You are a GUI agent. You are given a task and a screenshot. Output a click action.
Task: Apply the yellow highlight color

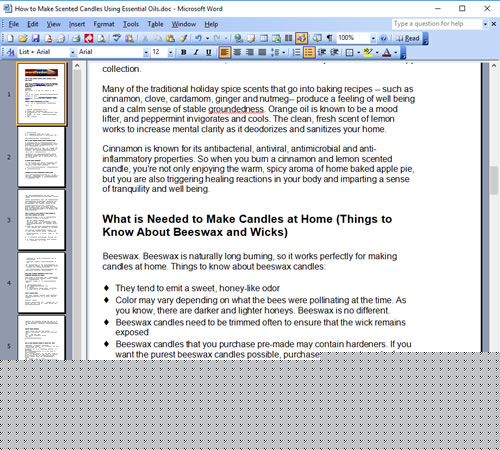tap(368, 52)
